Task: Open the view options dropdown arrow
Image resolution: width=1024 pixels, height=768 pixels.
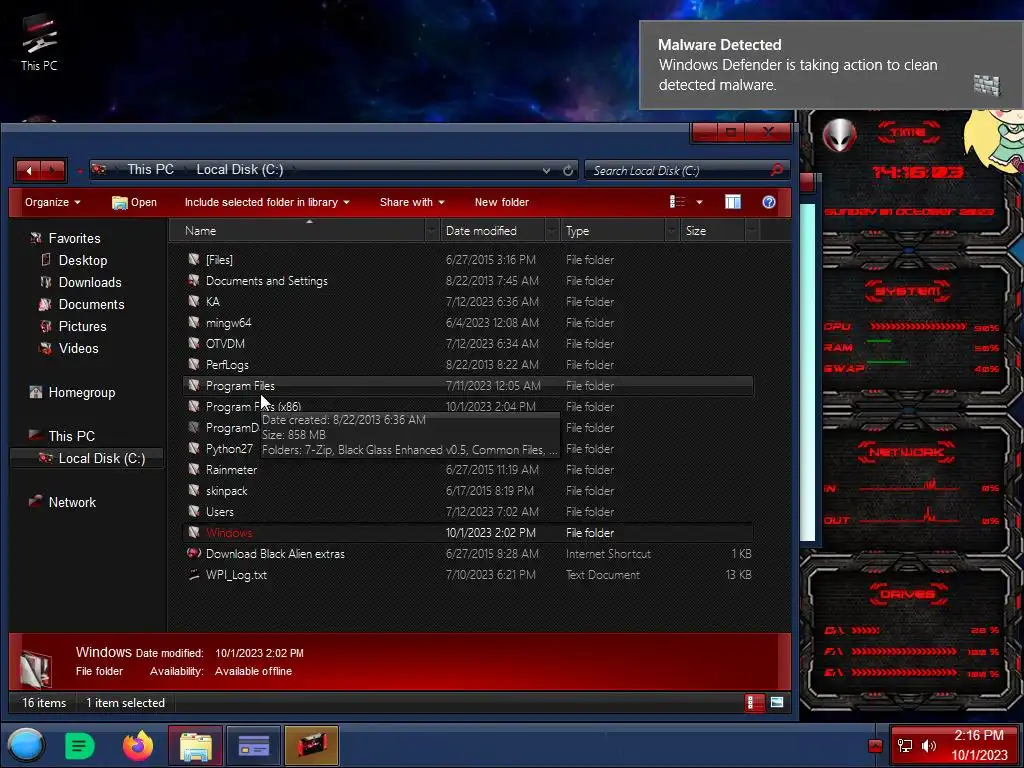Action: click(699, 202)
